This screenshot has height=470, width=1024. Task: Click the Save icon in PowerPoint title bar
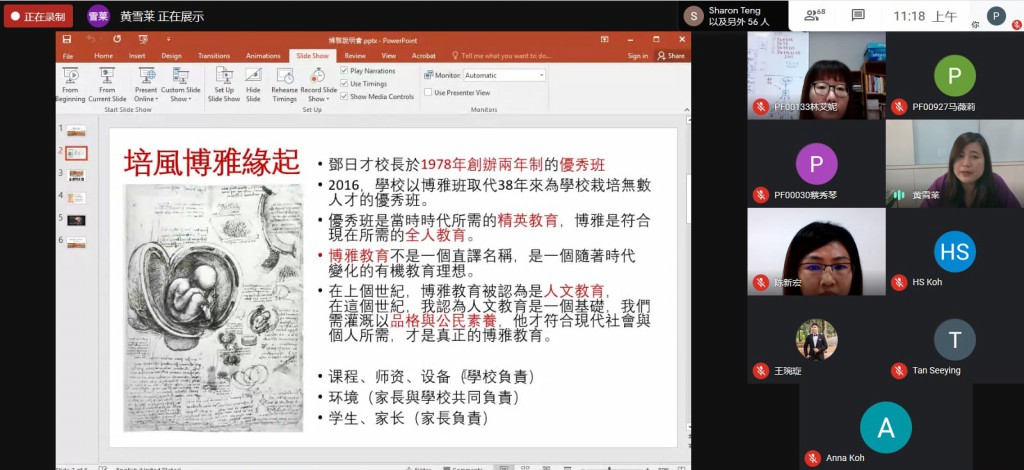(x=67, y=39)
